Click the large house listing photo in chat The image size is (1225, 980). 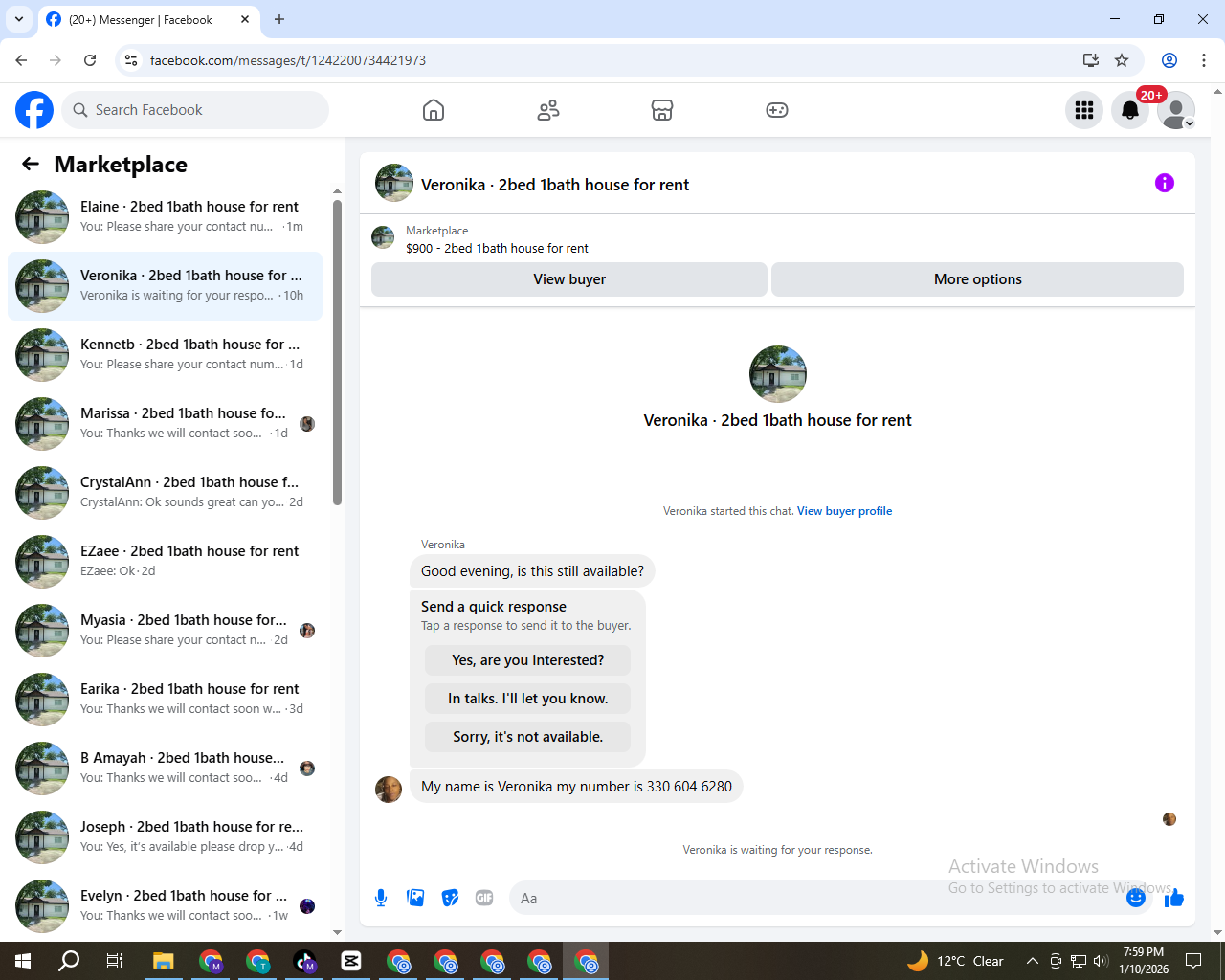point(778,374)
